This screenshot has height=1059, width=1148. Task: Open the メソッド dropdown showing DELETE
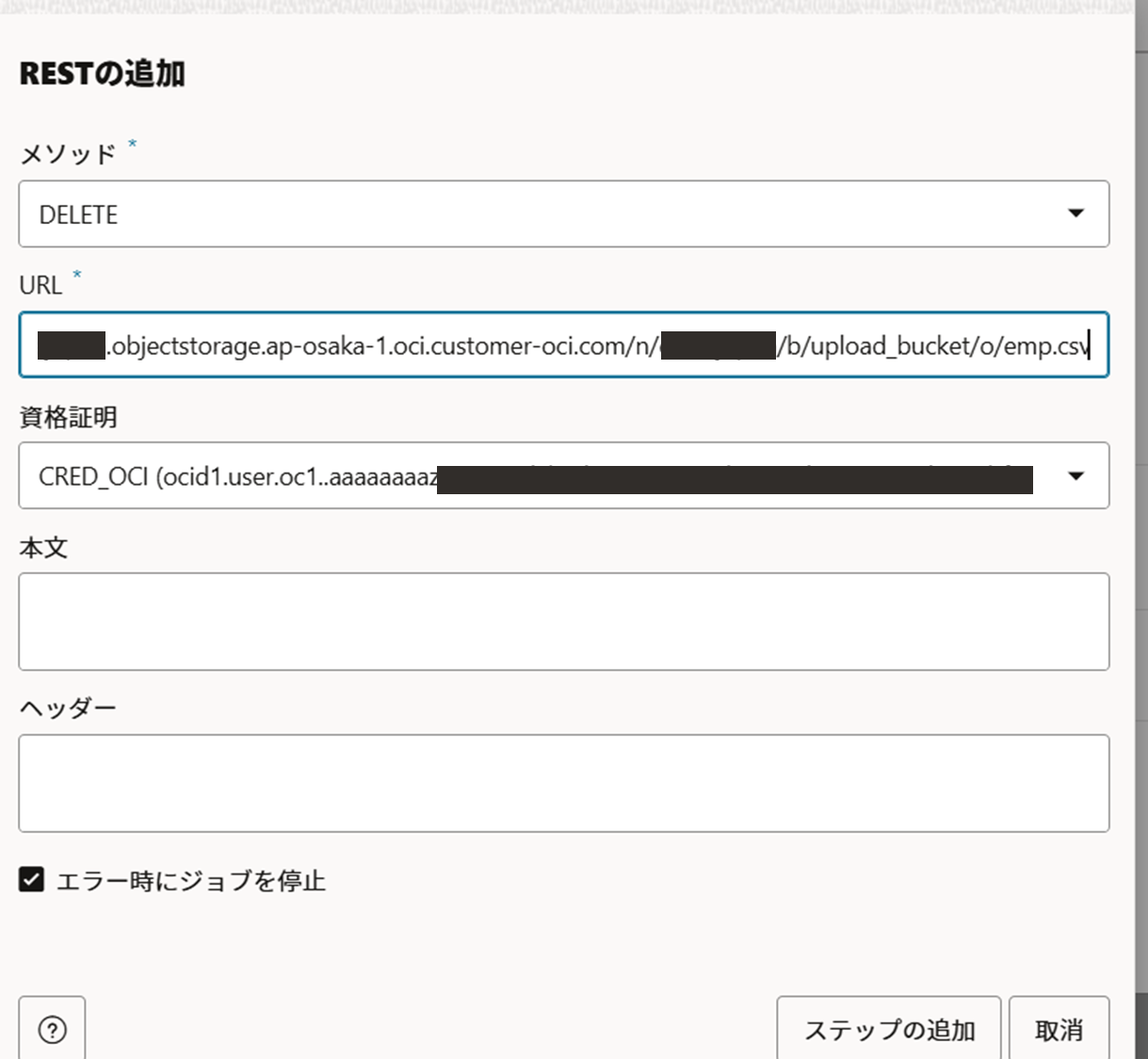[x=563, y=215]
